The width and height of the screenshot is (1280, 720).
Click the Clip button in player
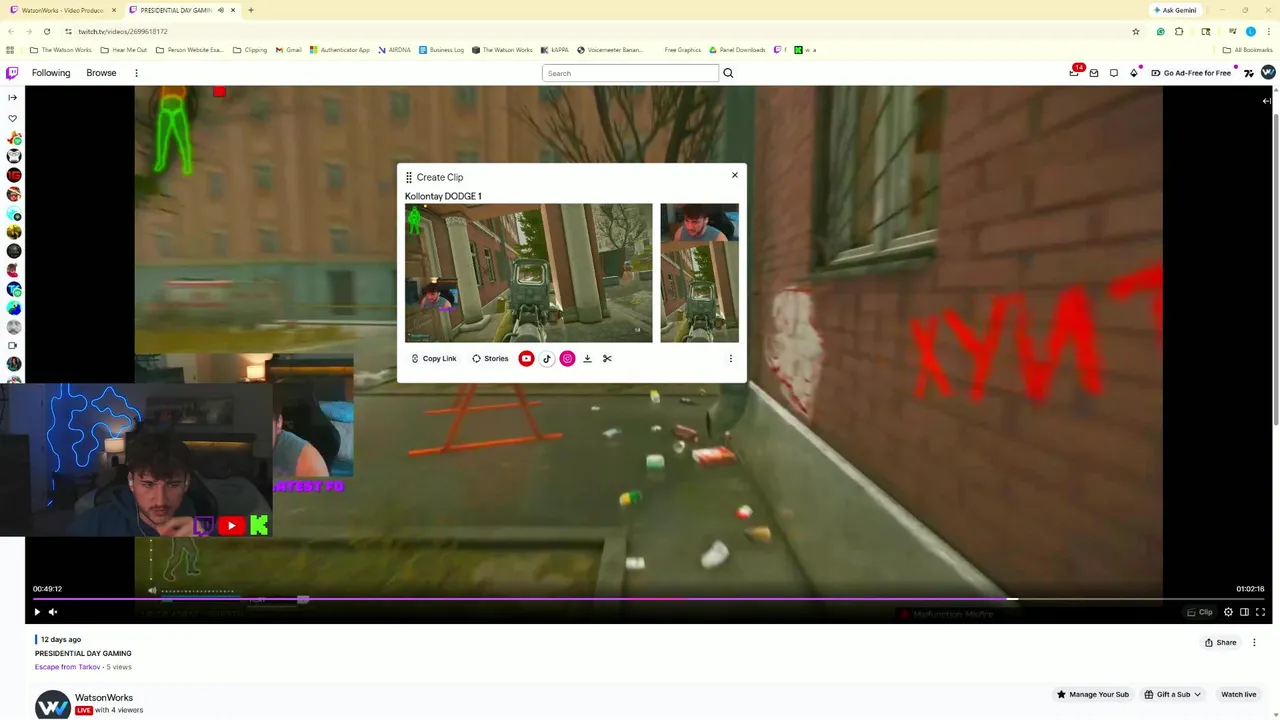[1199, 612]
